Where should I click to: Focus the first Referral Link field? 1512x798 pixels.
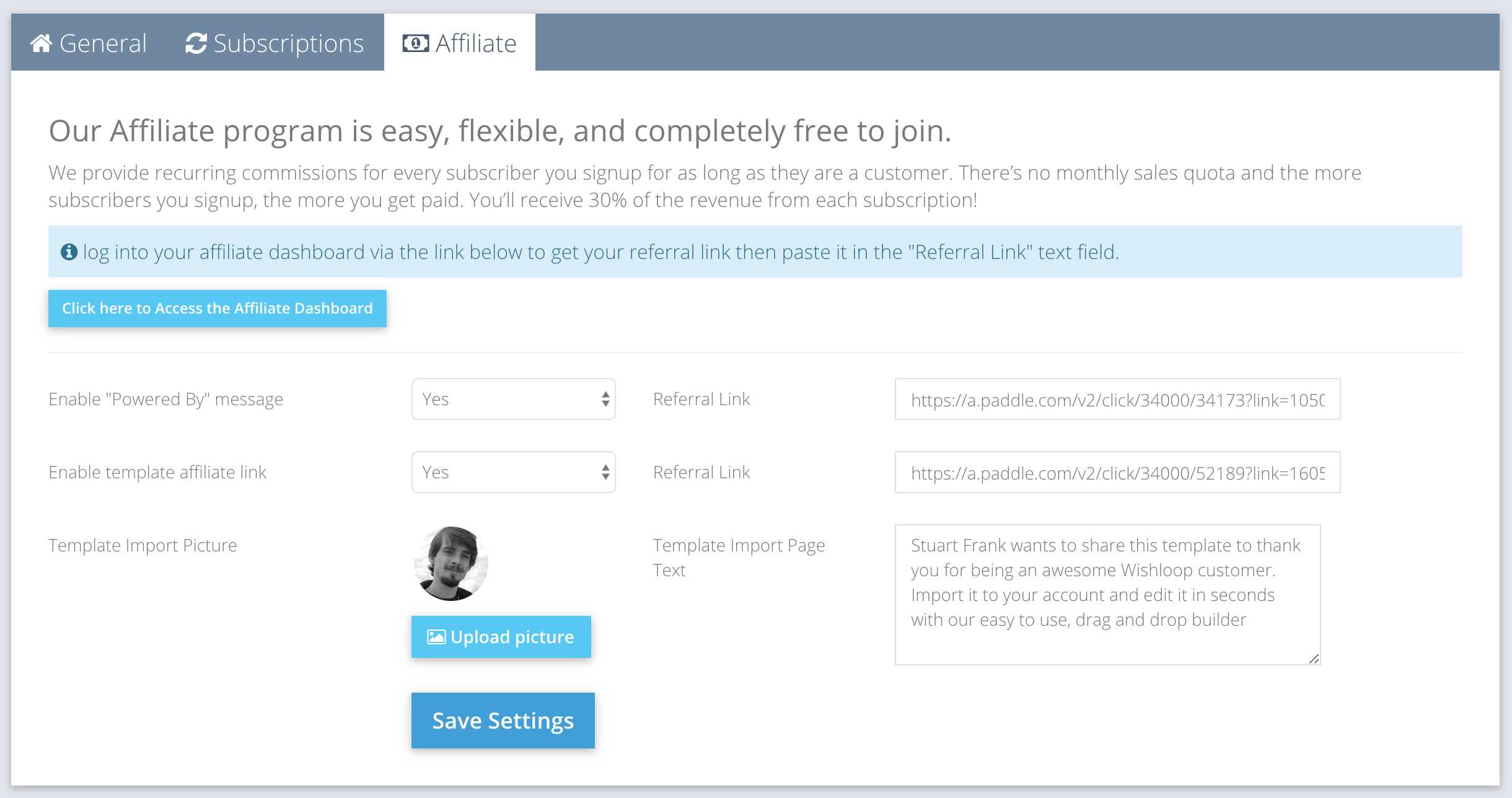click(x=1117, y=400)
